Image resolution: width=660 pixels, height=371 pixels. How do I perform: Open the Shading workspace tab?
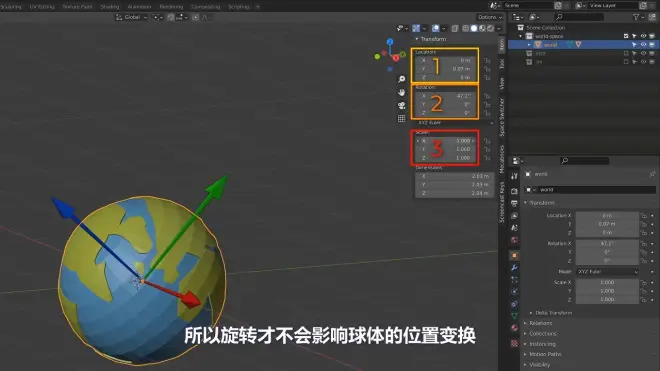pos(110,7)
